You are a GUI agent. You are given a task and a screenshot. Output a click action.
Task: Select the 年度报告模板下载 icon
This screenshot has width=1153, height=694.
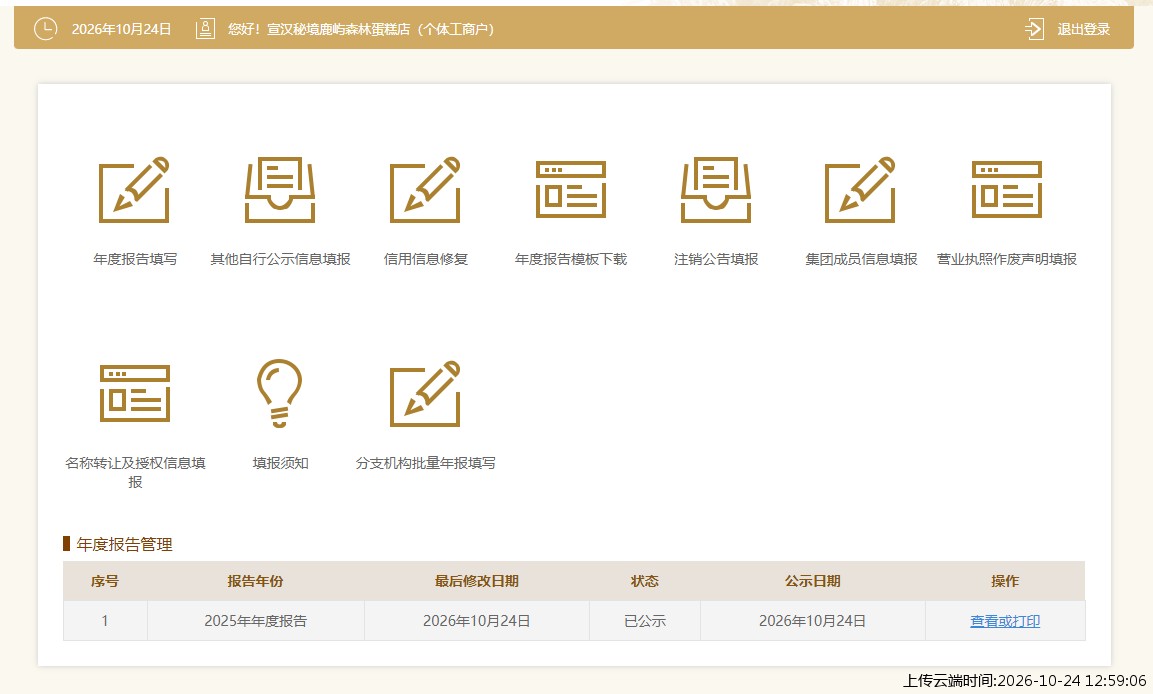pos(571,190)
